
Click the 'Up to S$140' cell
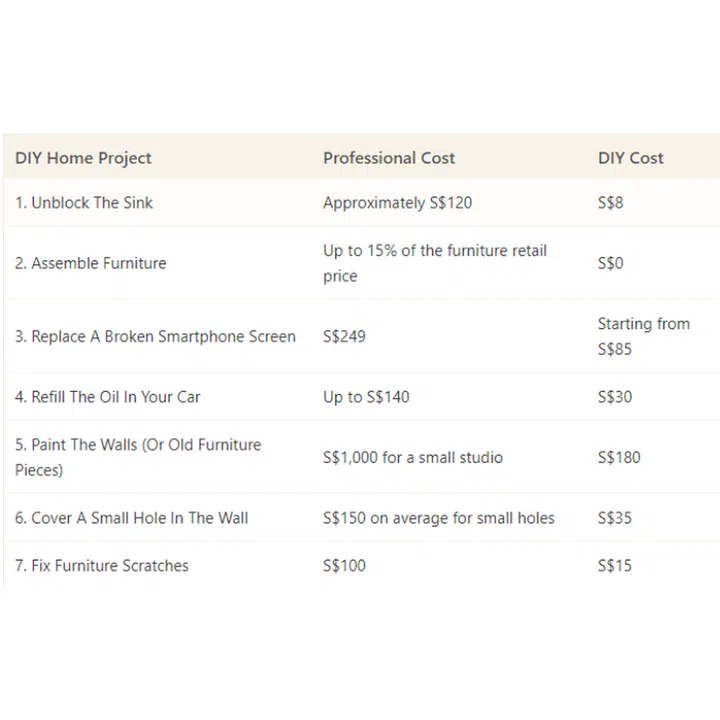pyautogui.click(x=366, y=397)
